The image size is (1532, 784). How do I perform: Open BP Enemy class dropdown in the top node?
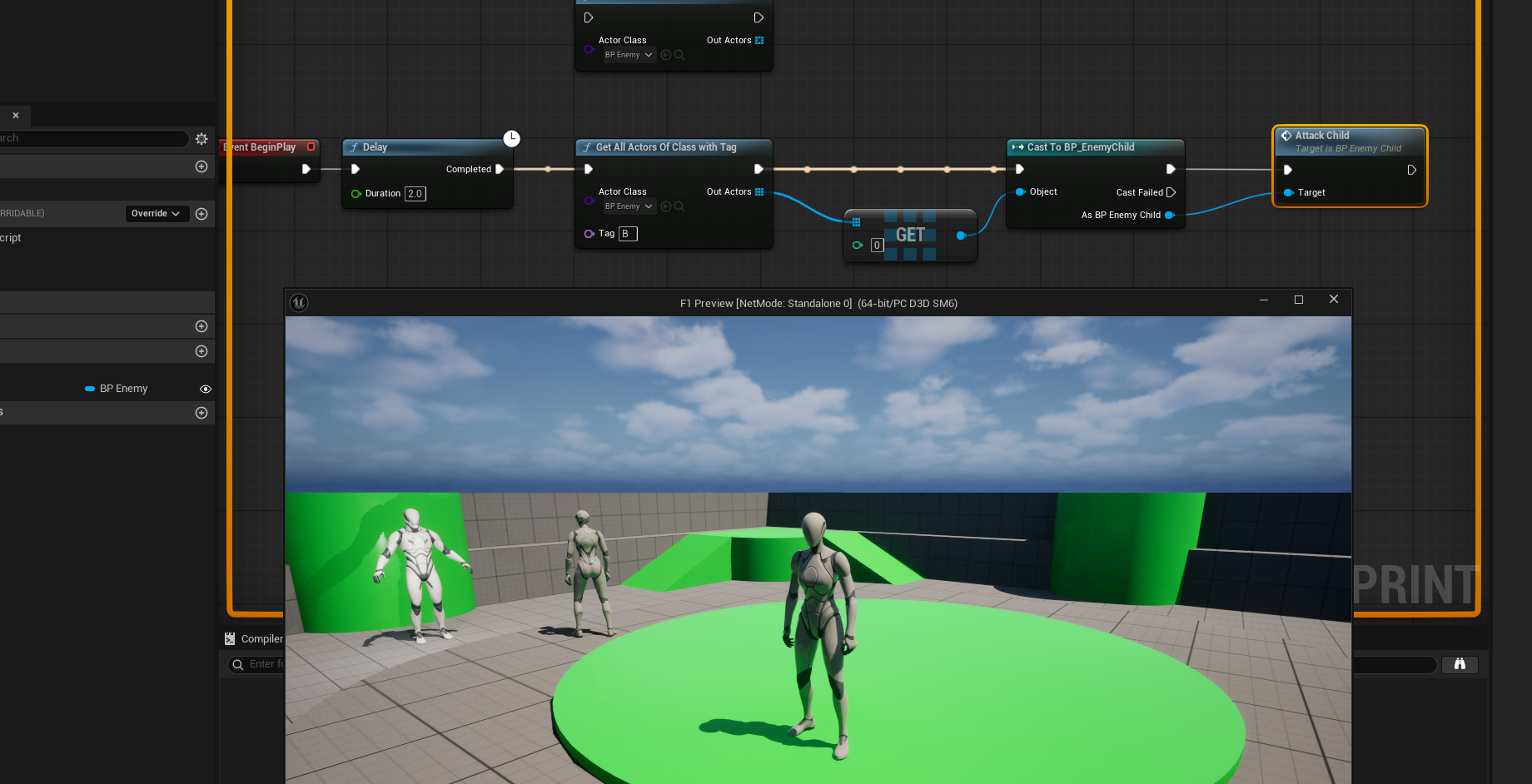click(x=629, y=55)
